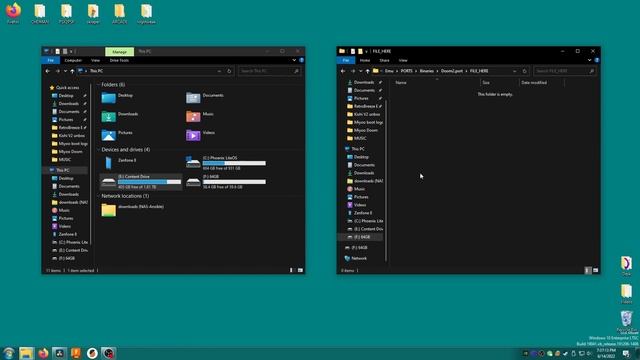Select Network in FILE_HERE window sidebar
This screenshot has height=360, width=640.
tap(356, 258)
